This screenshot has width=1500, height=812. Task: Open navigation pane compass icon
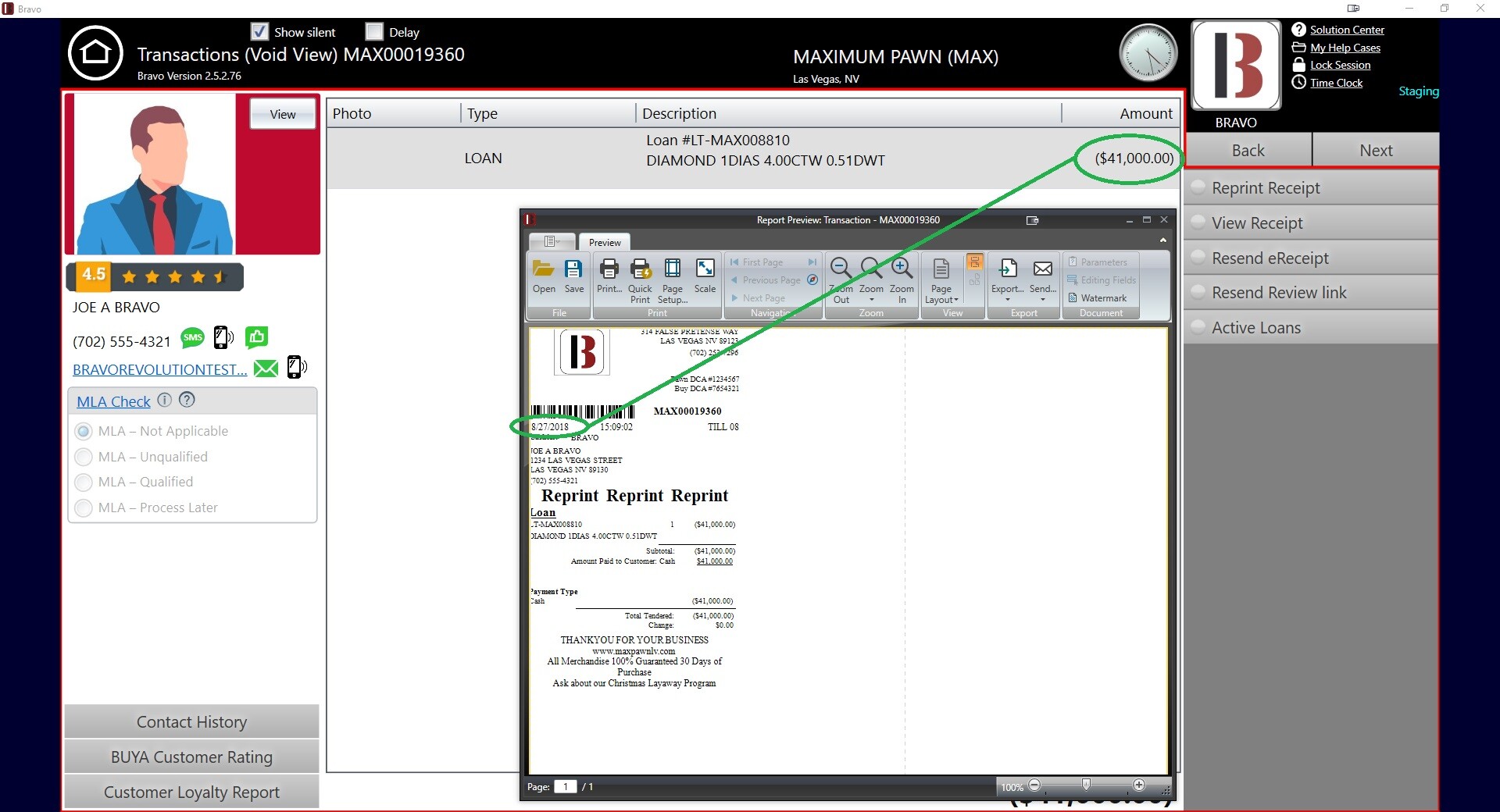point(812,280)
